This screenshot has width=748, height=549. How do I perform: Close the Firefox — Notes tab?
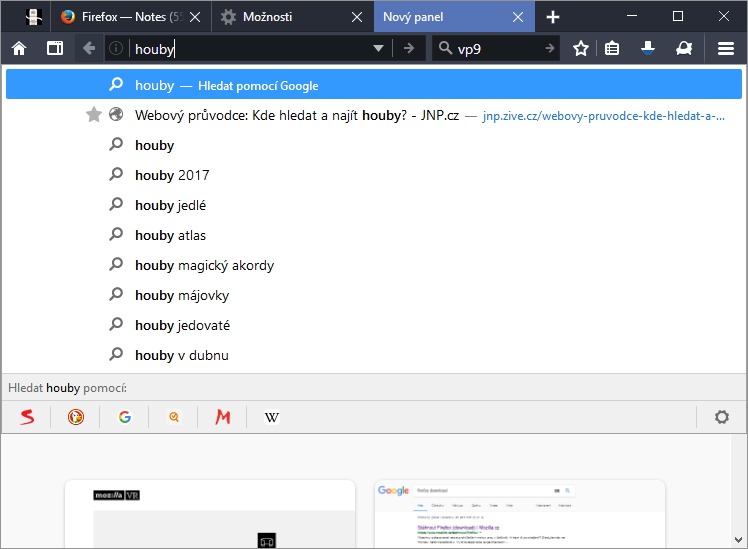click(195, 17)
